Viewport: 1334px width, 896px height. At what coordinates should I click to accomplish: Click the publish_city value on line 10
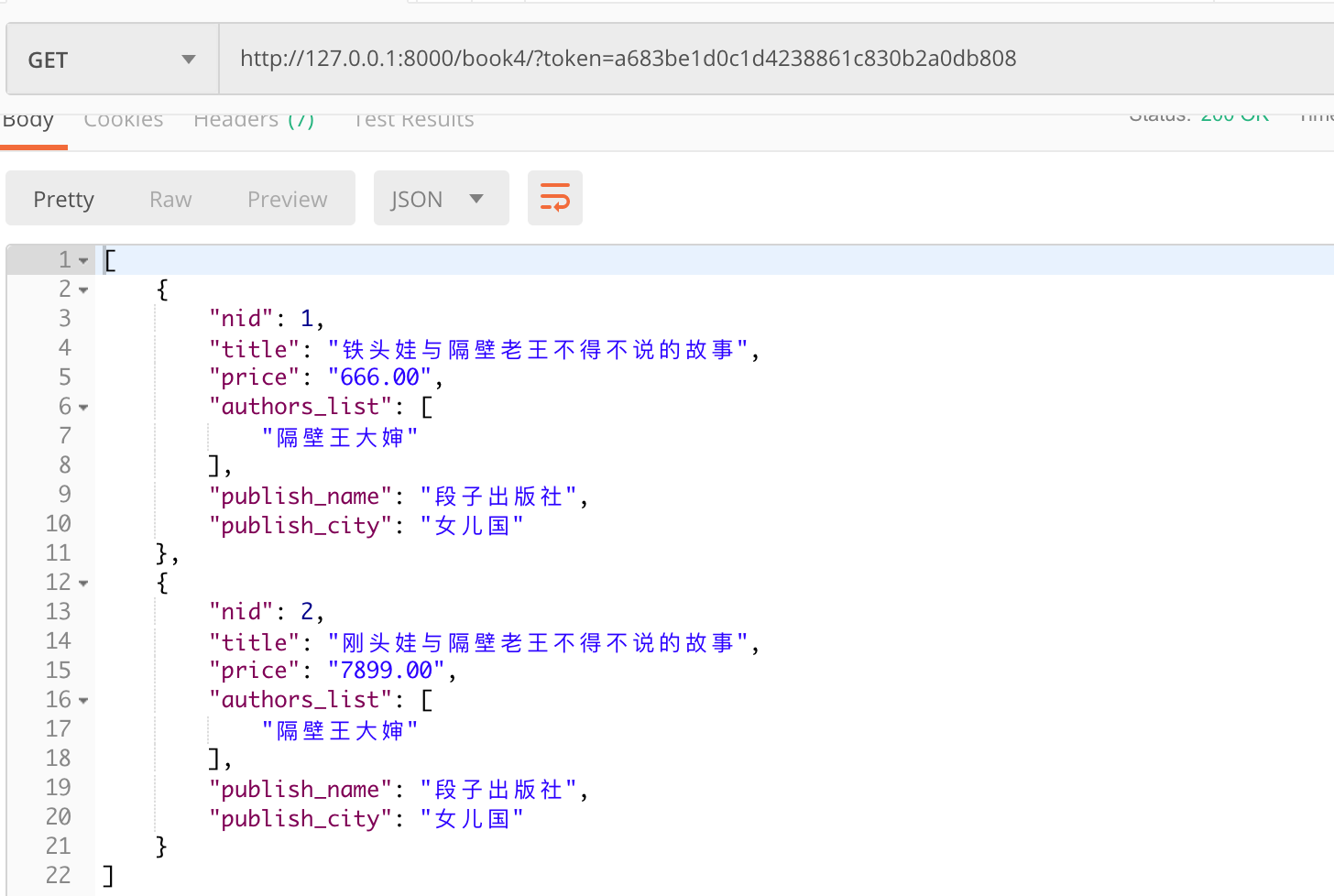[x=472, y=525]
